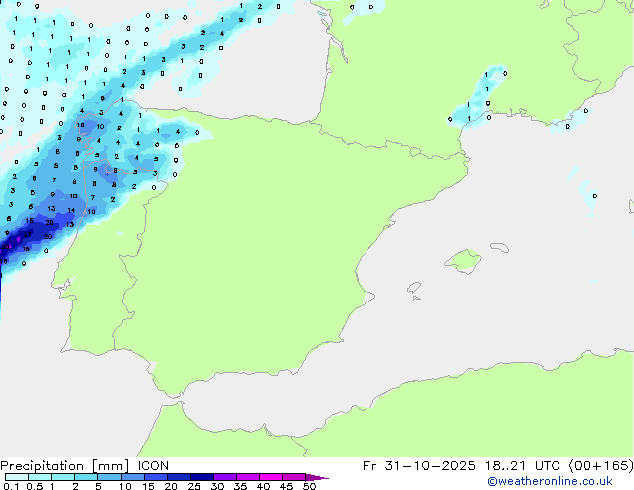This screenshot has width=634, height=490.
Task: Click the '40' legend scale label
Action: pyautogui.click(x=263, y=486)
